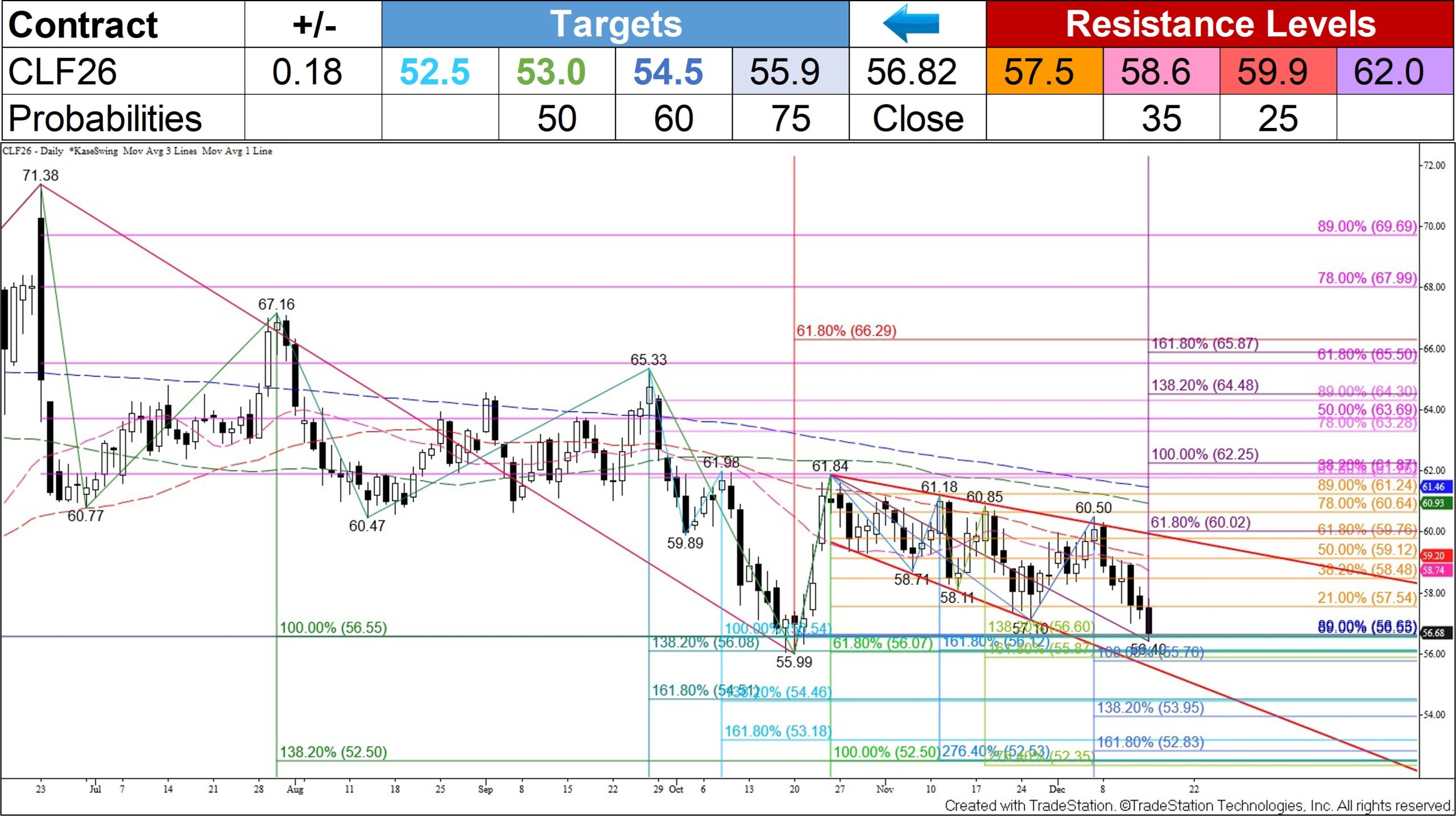Screen dimensions: 1456x816
Task: Click the 55.99 swing low label
Action: 794,662
